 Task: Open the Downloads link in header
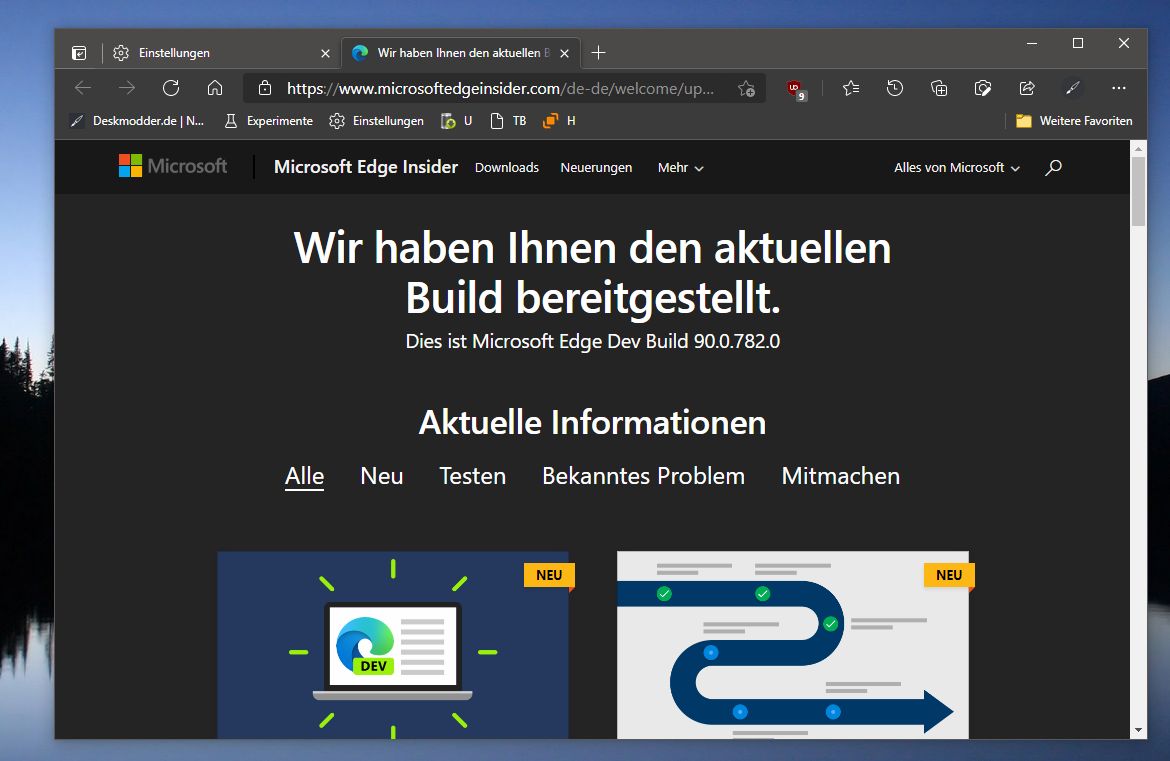pyautogui.click(x=507, y=168)
